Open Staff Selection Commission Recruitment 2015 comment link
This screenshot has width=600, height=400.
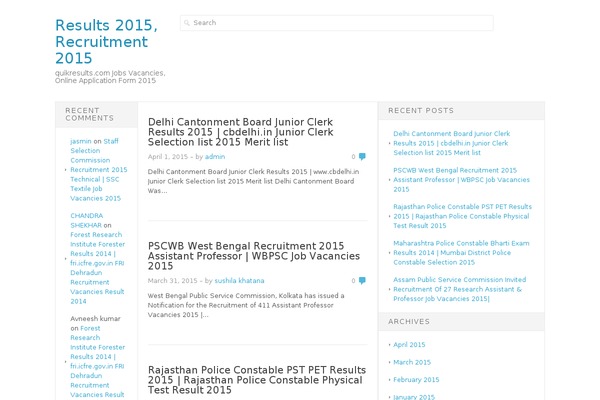click(x=98, y=170)
